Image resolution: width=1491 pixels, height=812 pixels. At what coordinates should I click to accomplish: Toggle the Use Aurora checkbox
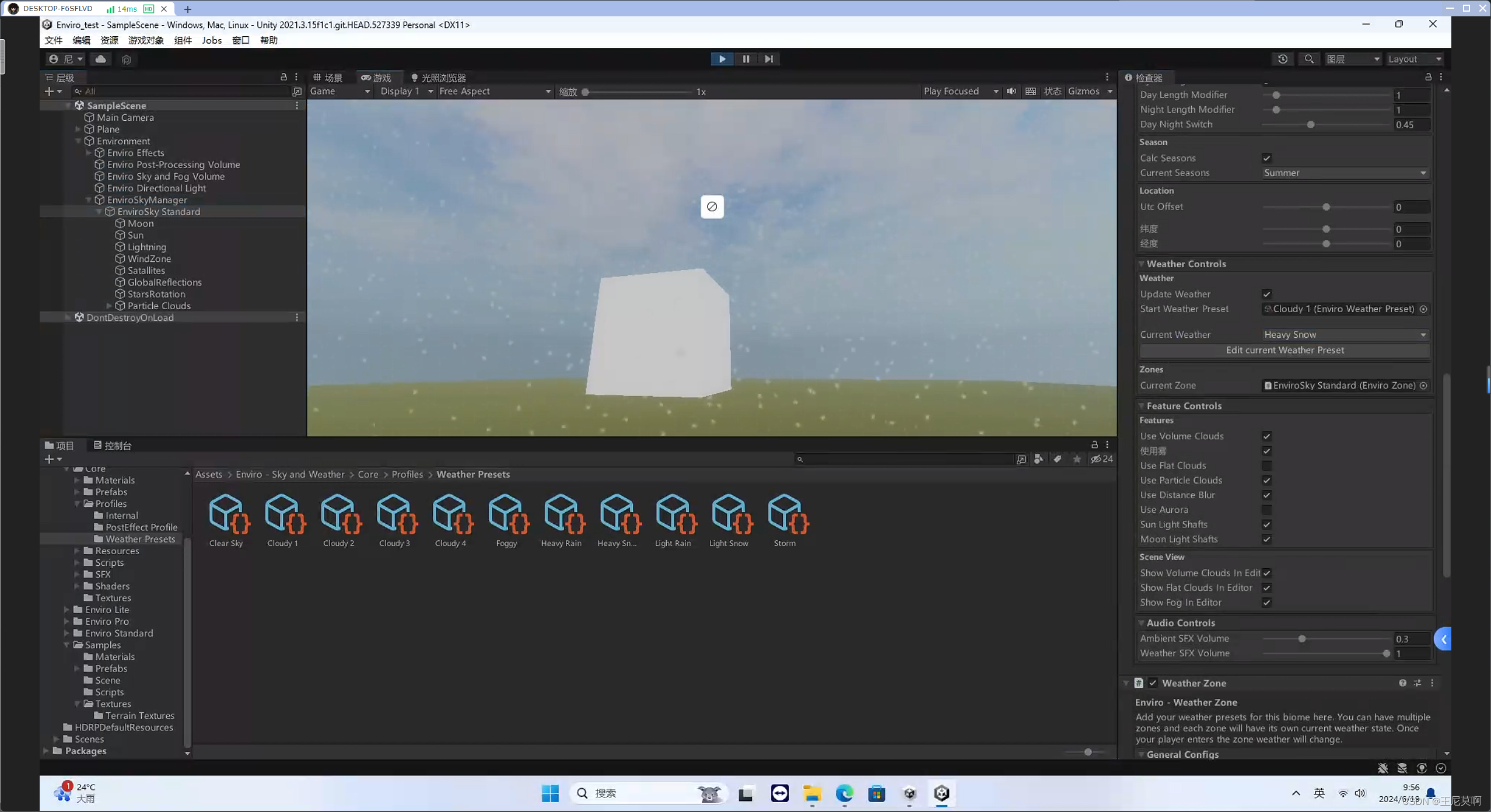pos(1265,509)
